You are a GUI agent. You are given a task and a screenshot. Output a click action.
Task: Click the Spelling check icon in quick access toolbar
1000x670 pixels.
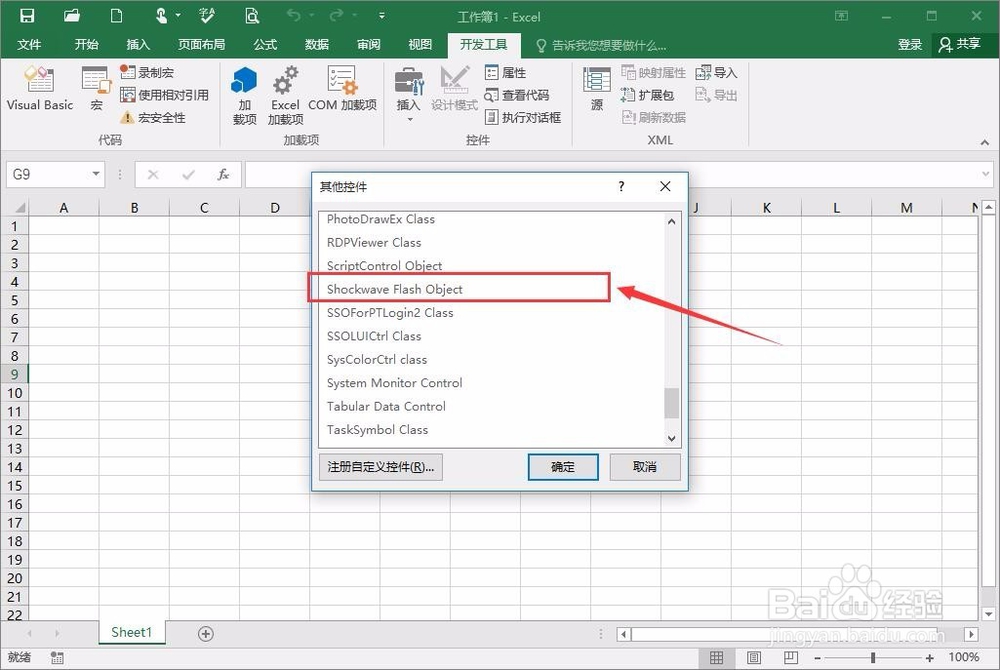207,16
